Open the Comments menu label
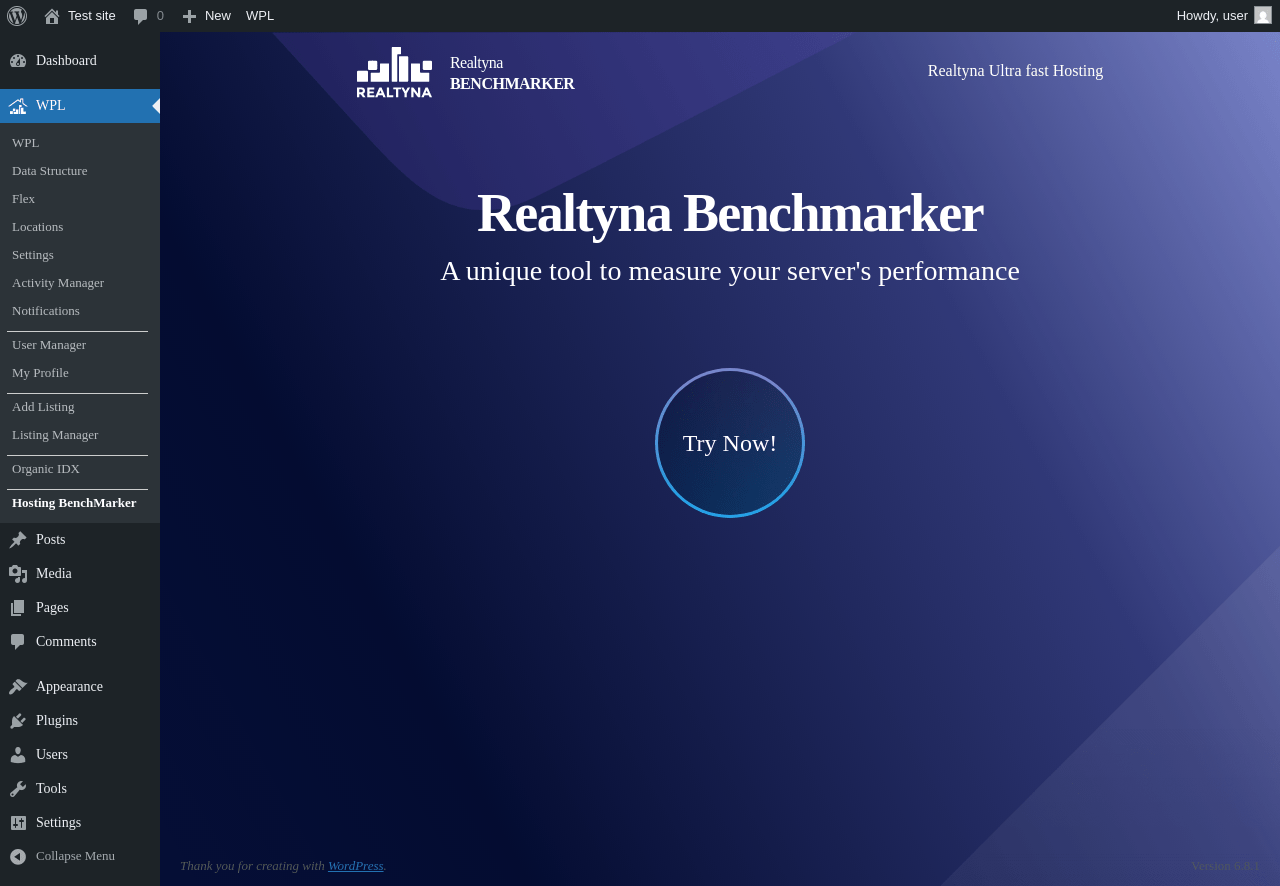The height and width of the screenshot is (886, 1280). point(66,642)
